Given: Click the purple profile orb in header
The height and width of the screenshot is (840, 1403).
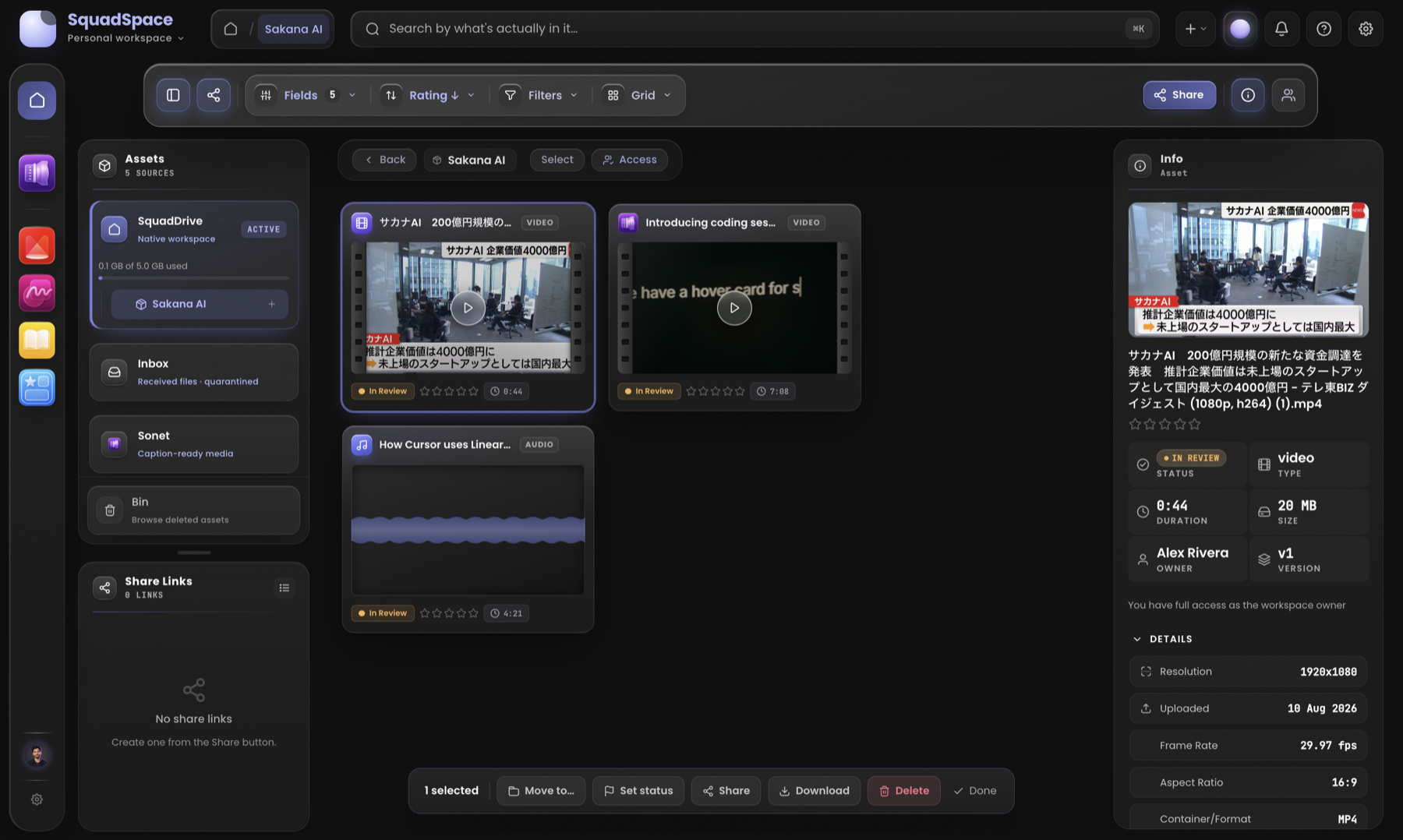Looking at the screenshot, I should pos(1240,29).
